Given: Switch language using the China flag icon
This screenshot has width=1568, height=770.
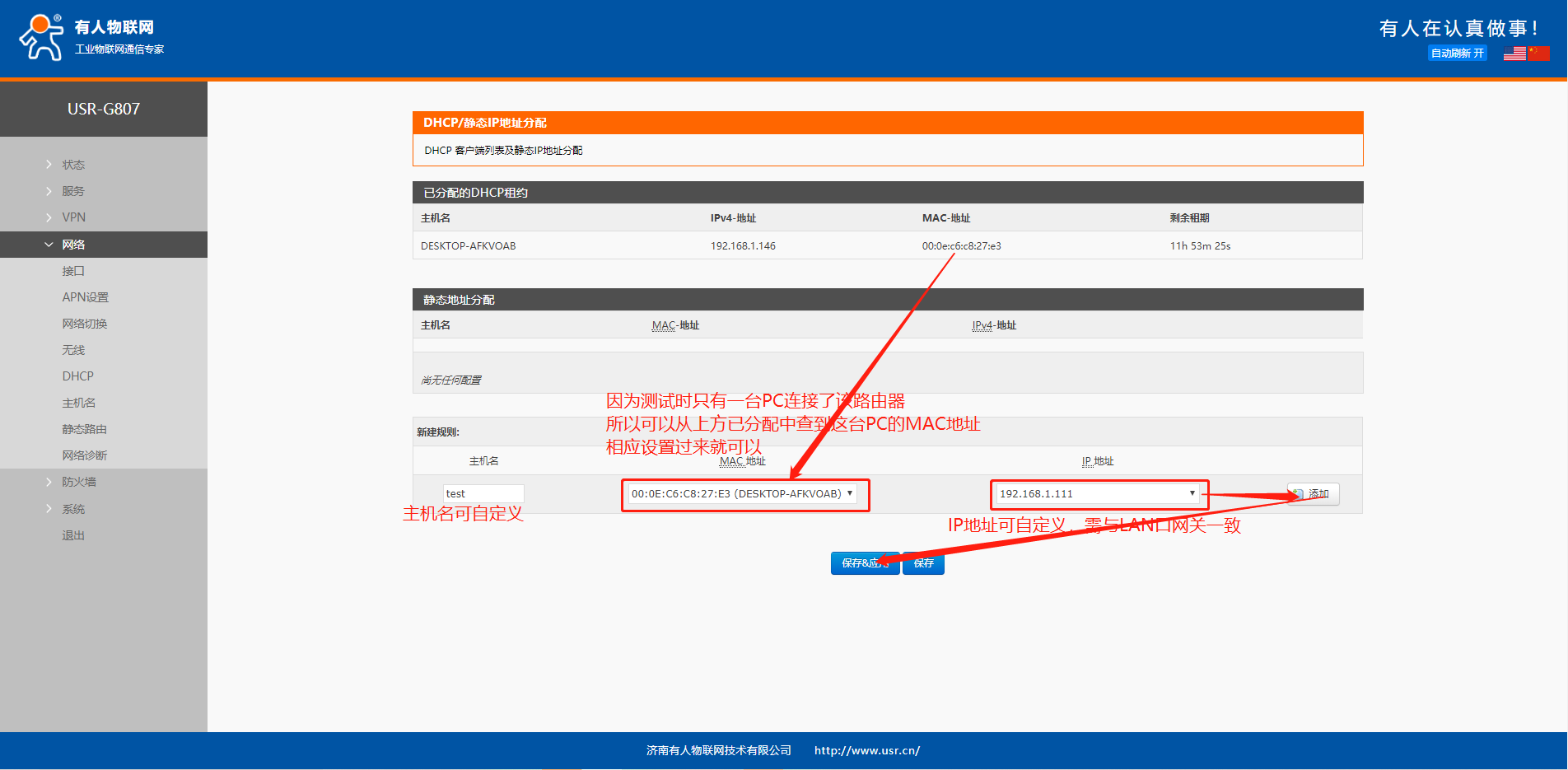Looking at the screenshot, I should click(1538, 54).
